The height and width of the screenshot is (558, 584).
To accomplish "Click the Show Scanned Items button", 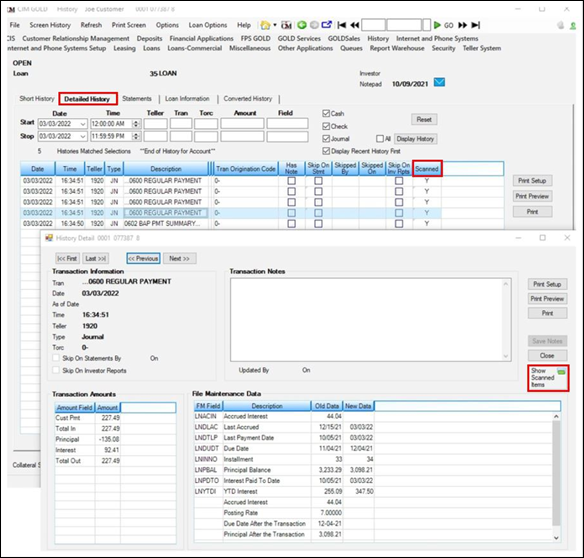I will point(548,378).
